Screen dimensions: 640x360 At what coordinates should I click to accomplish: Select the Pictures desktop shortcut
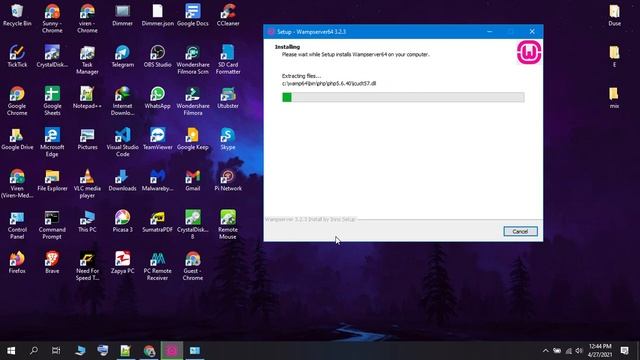87,139
